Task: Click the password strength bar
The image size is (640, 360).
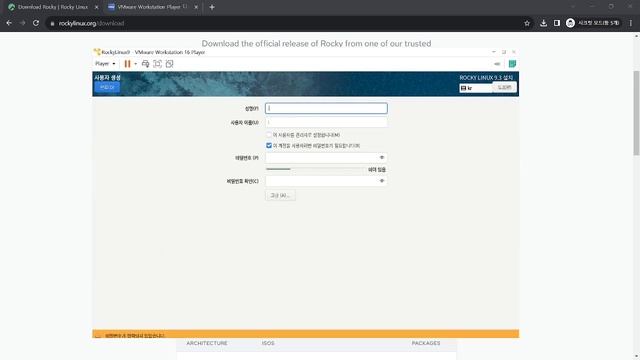Action: (x=315, y=169)
